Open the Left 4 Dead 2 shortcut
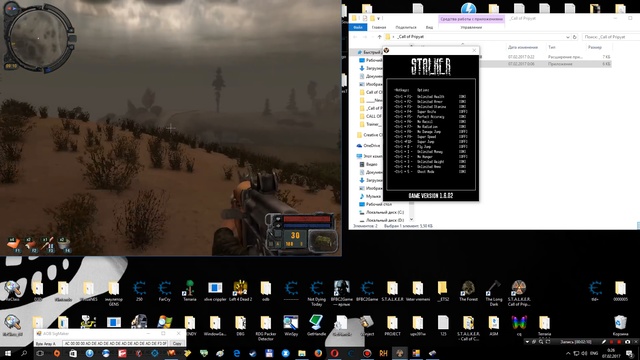This screenshot has width=640, height=360. pyautogui.click(x=240, y=290)
